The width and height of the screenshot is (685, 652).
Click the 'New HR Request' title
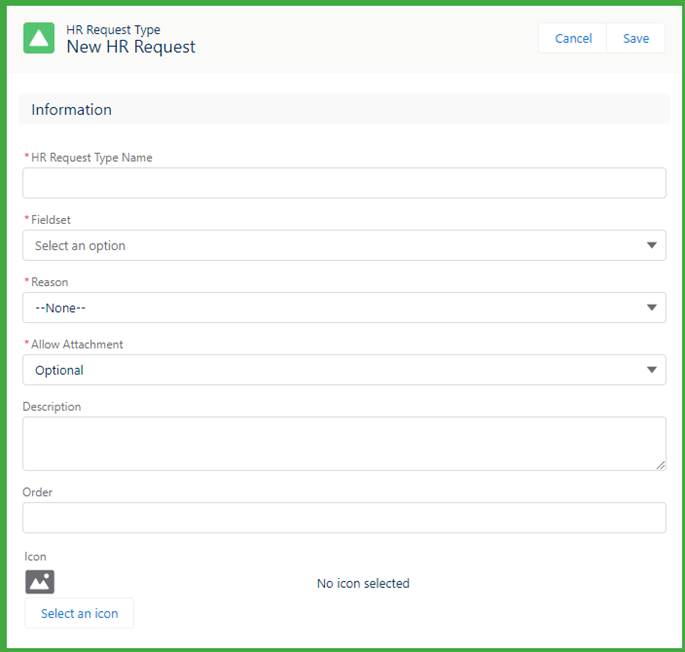tap(131, 47)
